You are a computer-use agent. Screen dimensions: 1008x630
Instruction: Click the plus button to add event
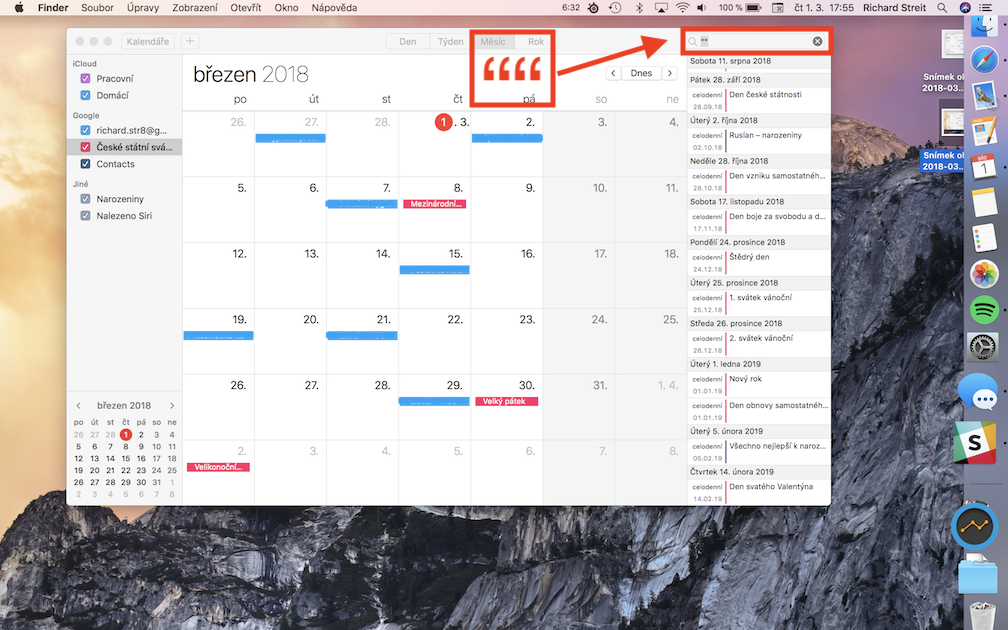pyautogui.click(x=190, y=42)
